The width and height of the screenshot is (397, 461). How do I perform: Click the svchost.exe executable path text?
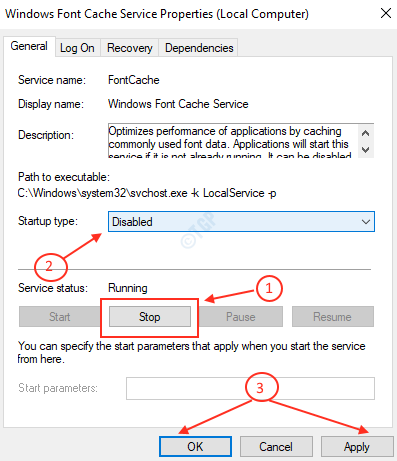click(x=147, y=193)
